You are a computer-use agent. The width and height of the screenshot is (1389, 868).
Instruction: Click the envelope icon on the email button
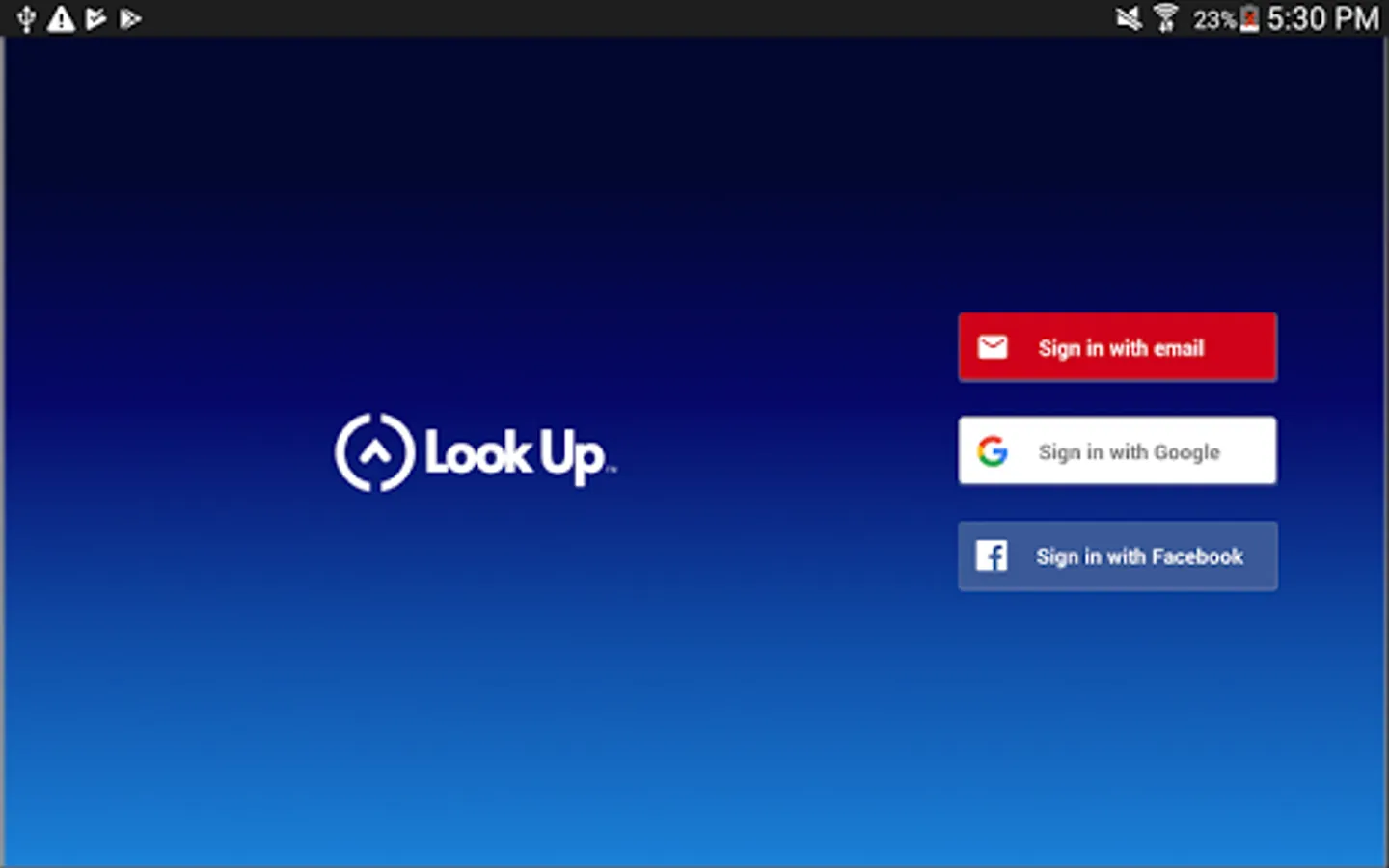coord(993,347)
